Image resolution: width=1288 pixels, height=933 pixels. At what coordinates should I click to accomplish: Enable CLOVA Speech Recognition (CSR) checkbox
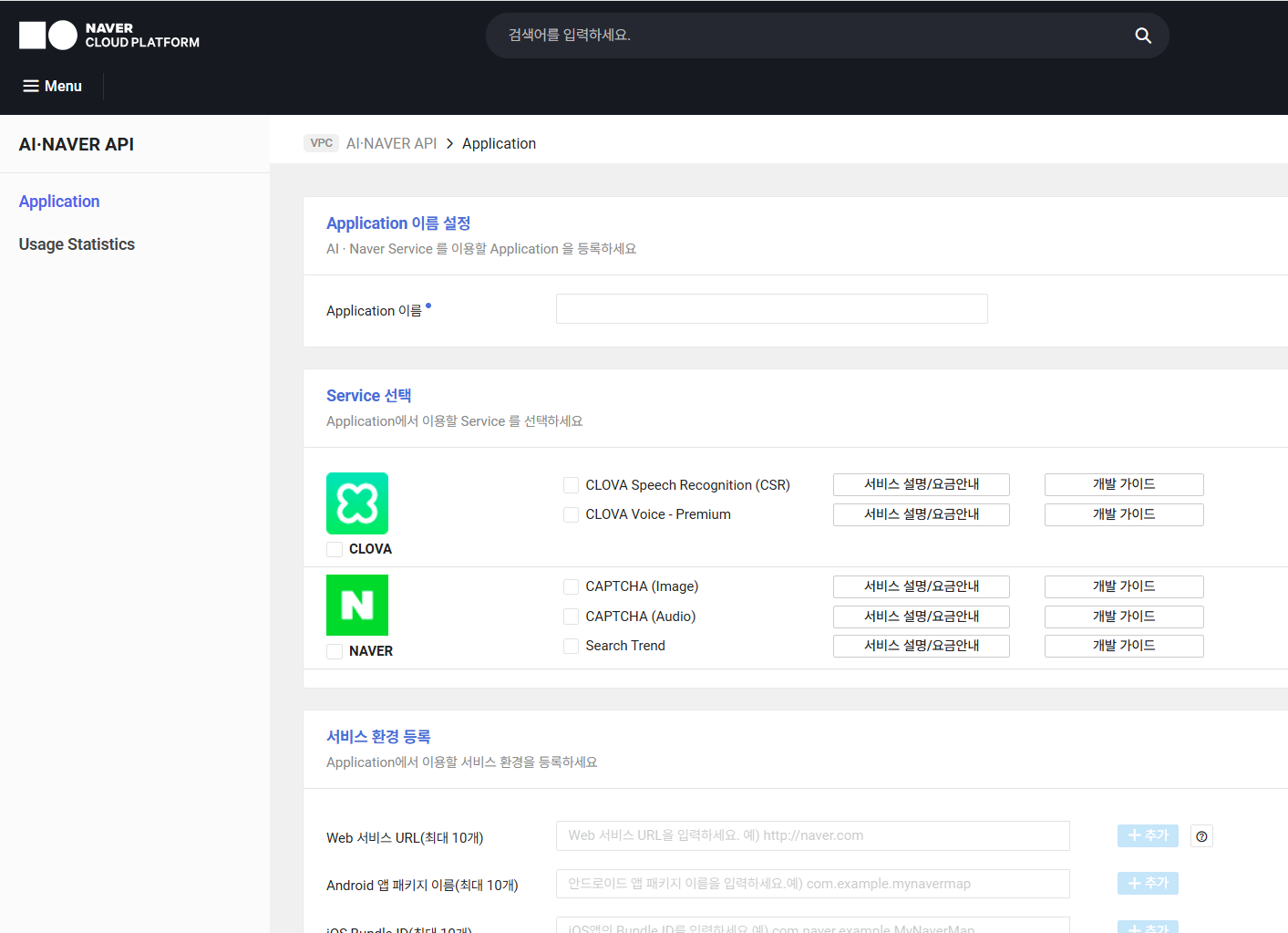click(x=572, y=485)
